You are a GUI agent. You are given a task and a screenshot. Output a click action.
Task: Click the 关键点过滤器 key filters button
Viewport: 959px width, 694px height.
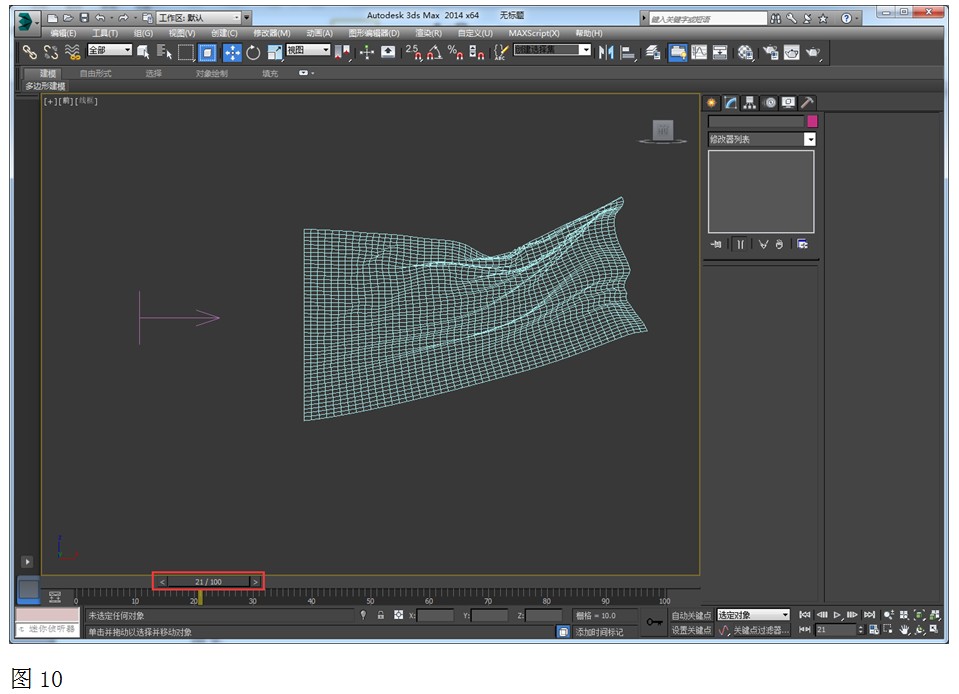761,630
